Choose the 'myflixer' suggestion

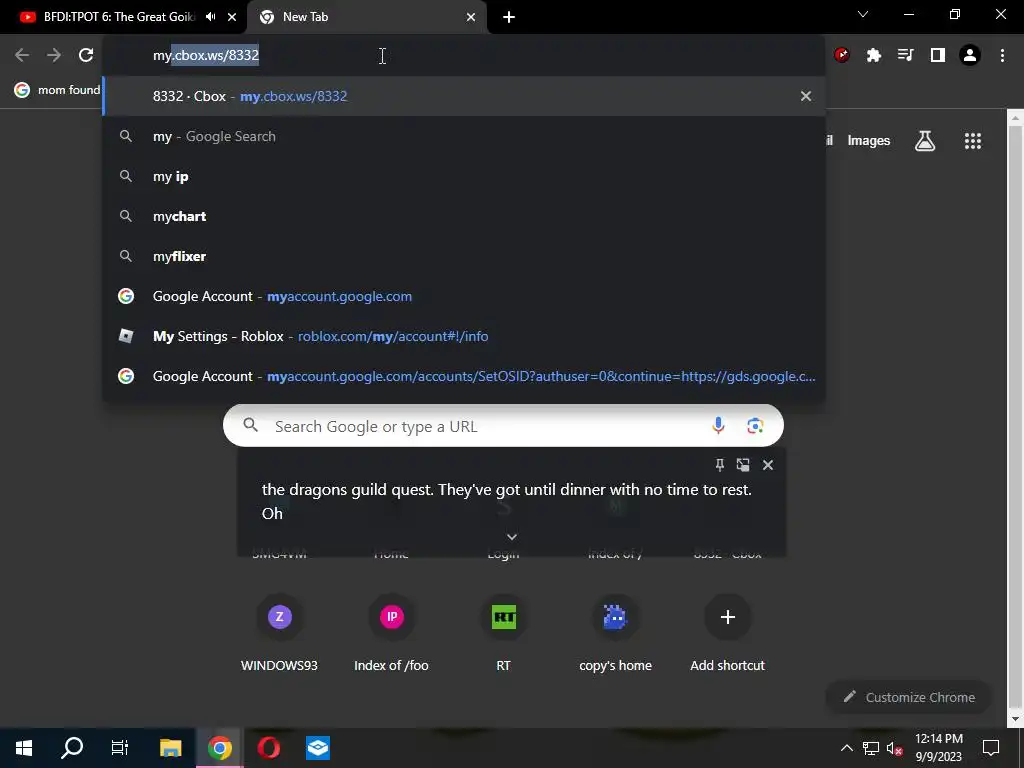464,256
